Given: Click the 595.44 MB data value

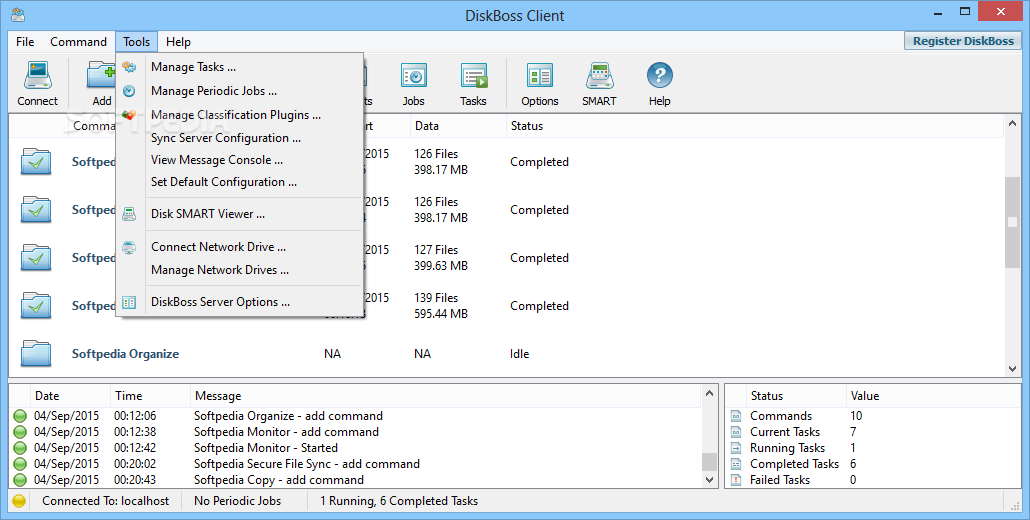Looking at the screenshot, I should click(x=441, y=314).
